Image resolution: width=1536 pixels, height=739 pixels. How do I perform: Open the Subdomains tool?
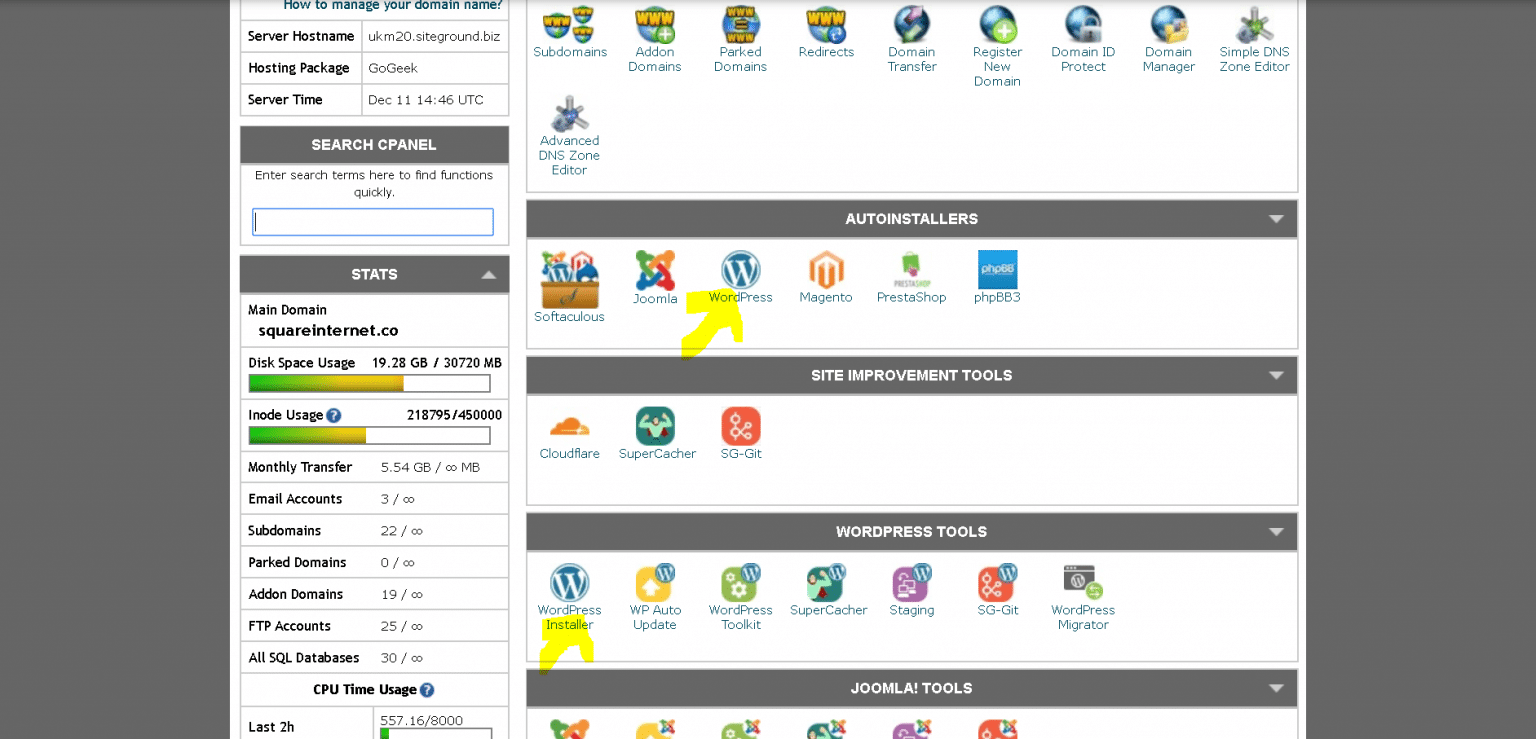coord(569,32)
